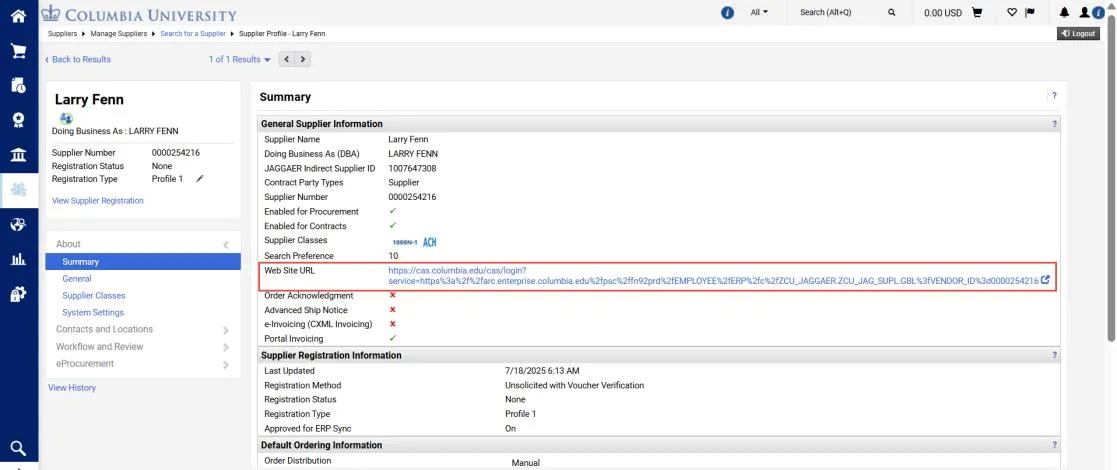Click Search for a Supplier breadcrumb
Image resolution: width=1117 pixels, height=470 pixels.
point(193,33)
